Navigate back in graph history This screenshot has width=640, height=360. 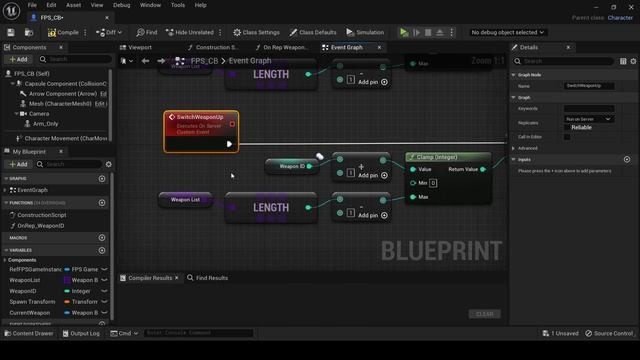point(145,61)
